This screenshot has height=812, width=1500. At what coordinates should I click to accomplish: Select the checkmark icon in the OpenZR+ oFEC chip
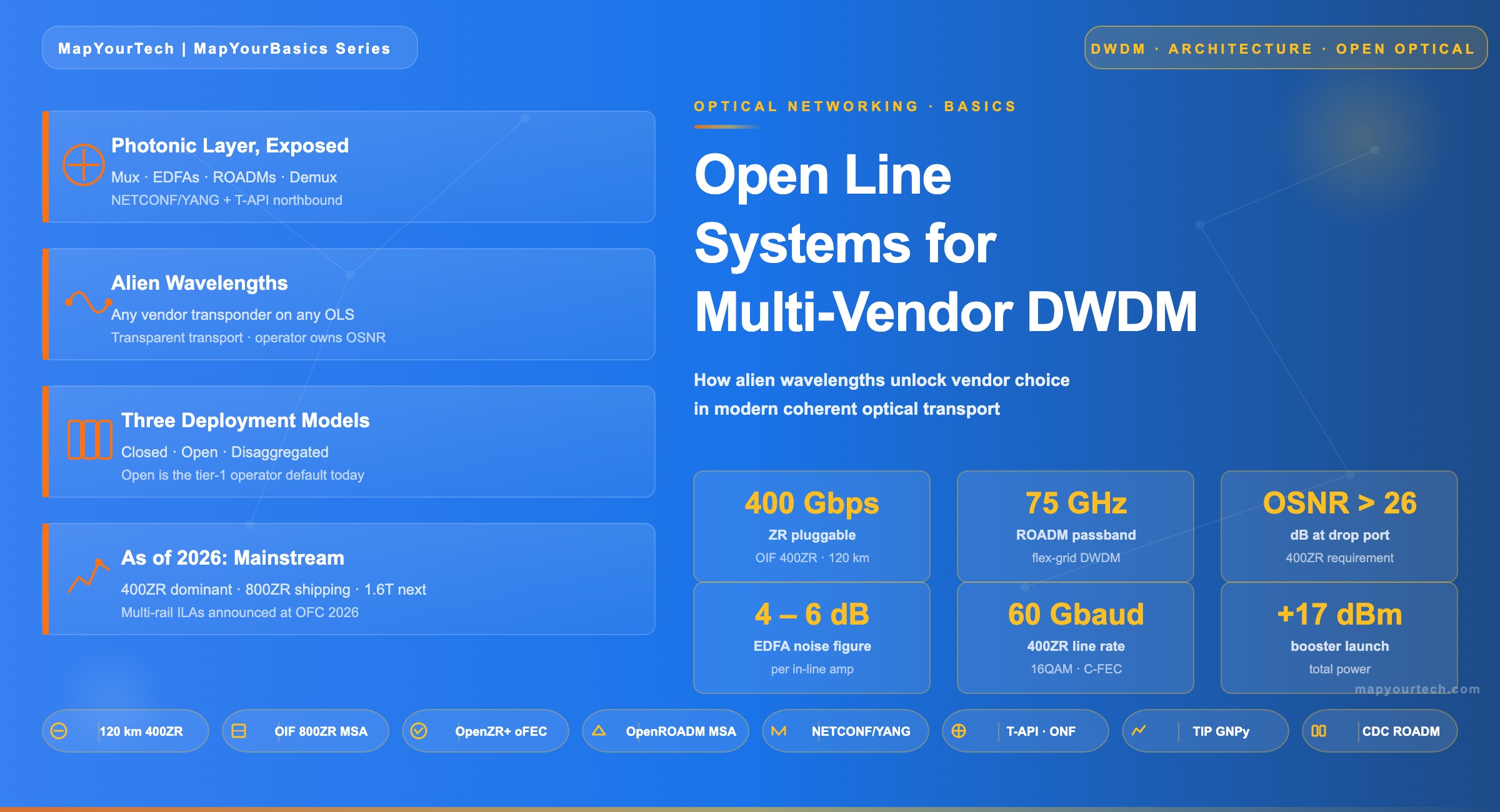pyautogui.click(x=419, y=731)
